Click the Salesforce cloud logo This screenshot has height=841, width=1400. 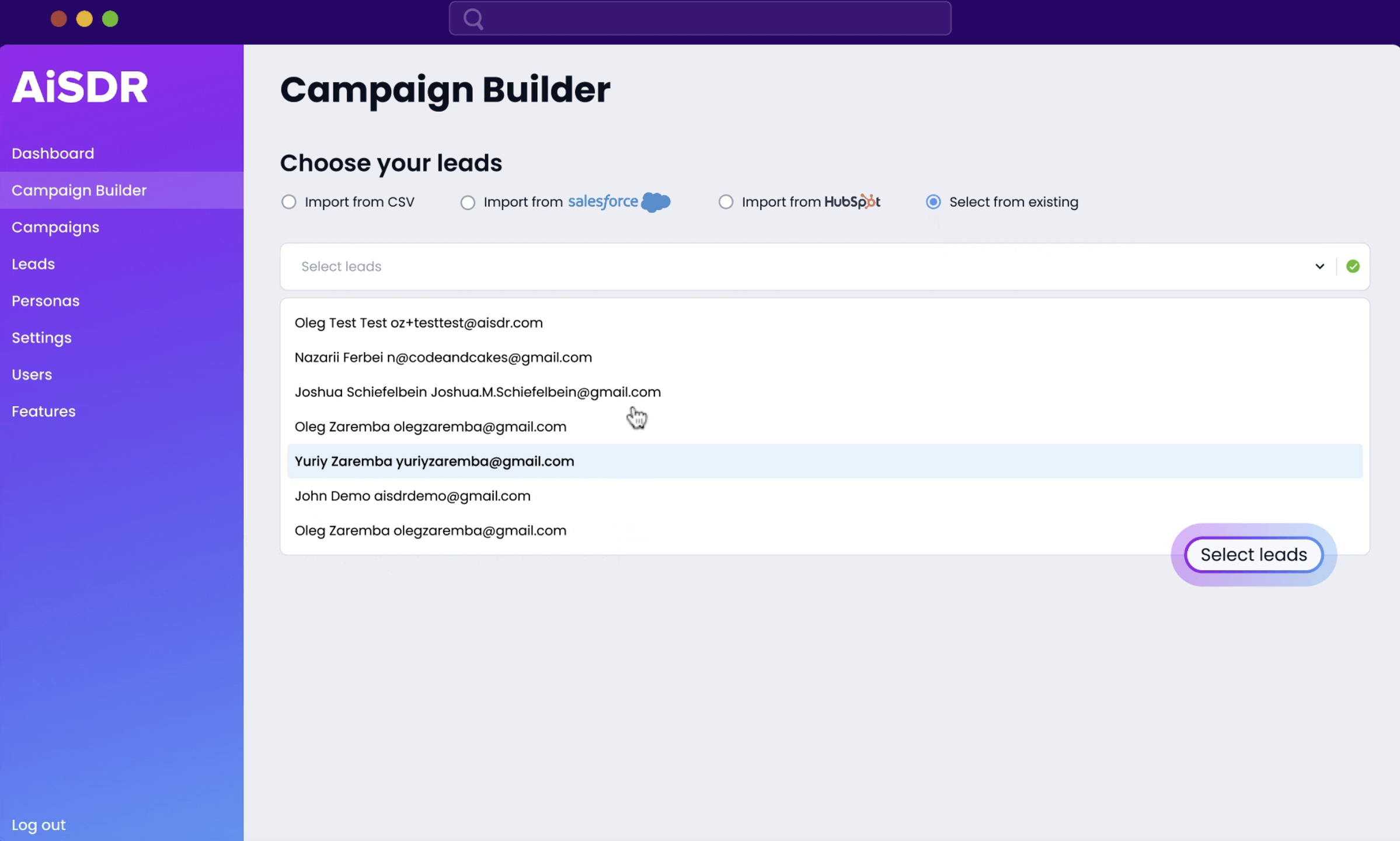coord(656,202)
